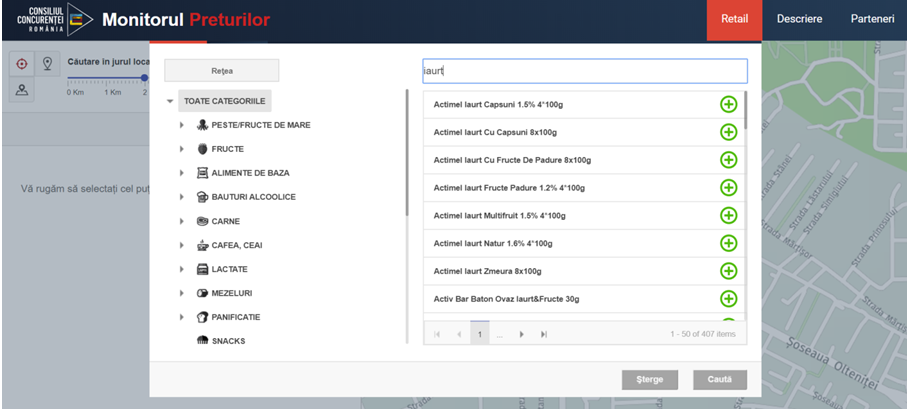
Task: Expand the PESTE/FRUCTE DE MARE category
Action: [181, 125]
